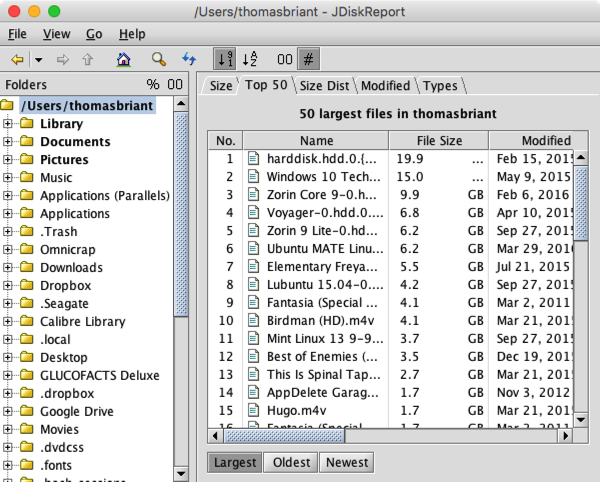Image resolution: width=600 pixels, height=482 pixels.
Task: Show the Largest files list
Action: point(235,462)
